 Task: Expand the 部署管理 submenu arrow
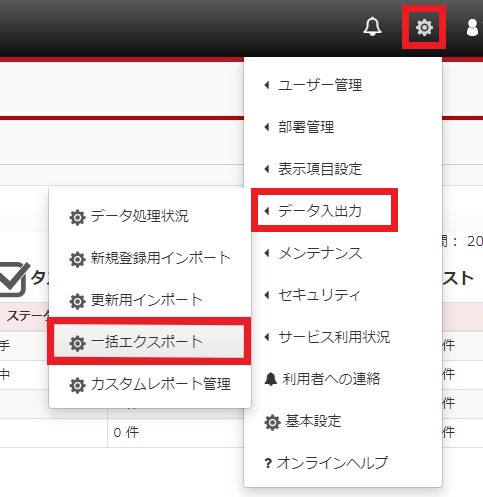pyautogui.click(x=267, y=127)
